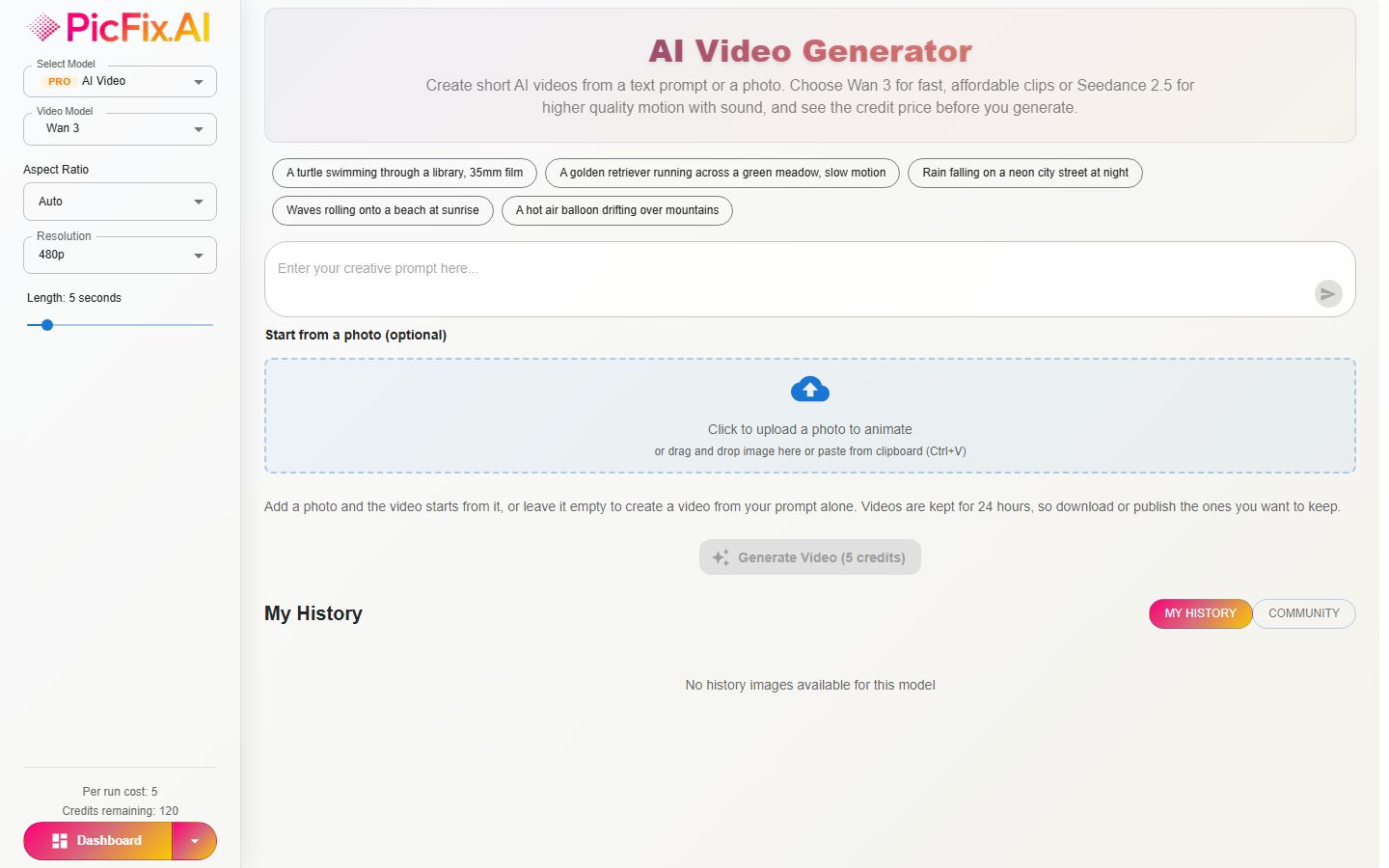This screenshot has width=1389, height=868.
Task: Click the photo upload drop zone
Action: (810, 416)
